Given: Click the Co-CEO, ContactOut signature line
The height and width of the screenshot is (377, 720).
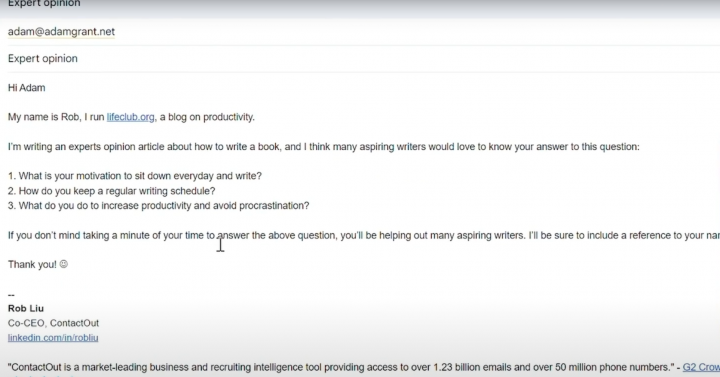Looking at the screenshot, I should 53,323.
